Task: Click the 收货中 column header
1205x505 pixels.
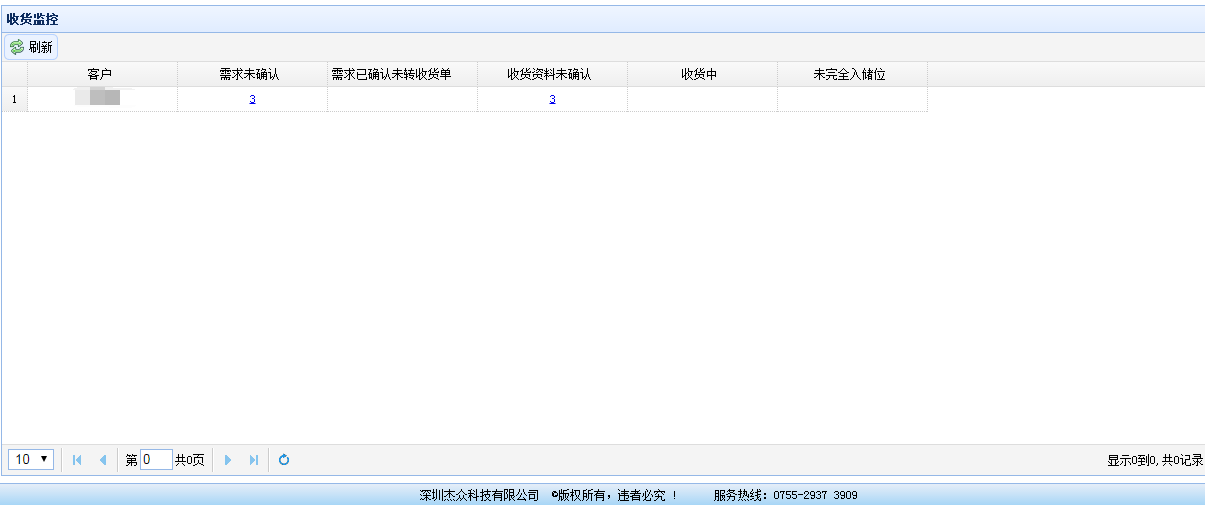Action: pos(702,75)
